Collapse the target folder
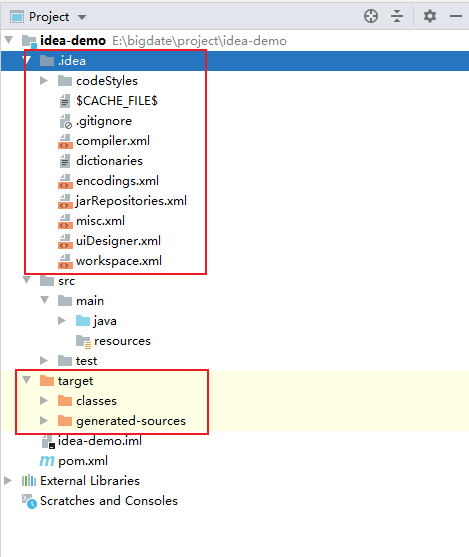 pos(26,380)
